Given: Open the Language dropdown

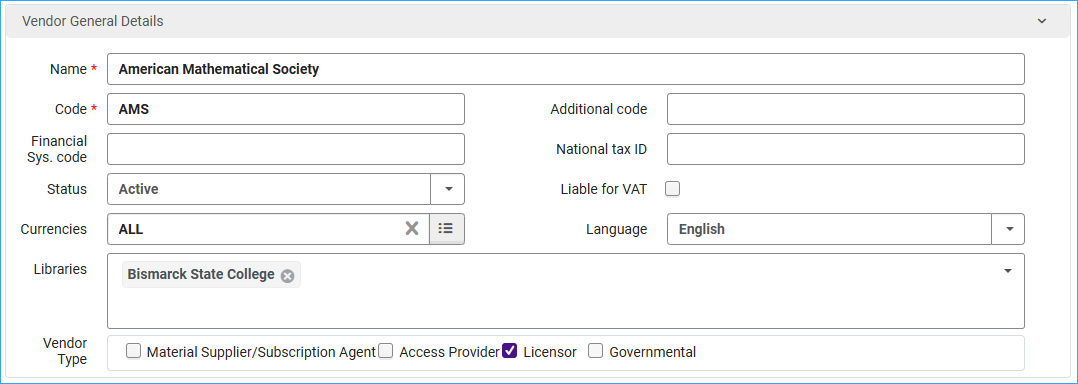Looking at the screenshot, I should pyautogui.click(x=1008, y=229).
